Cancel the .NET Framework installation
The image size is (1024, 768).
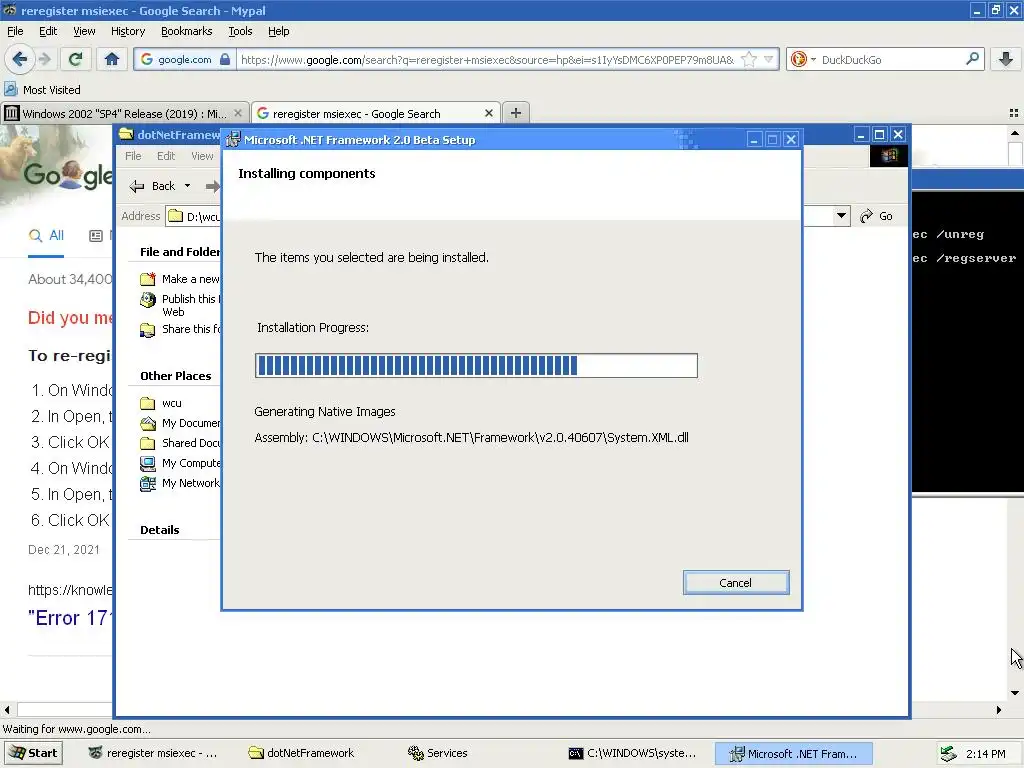[736, 583]
